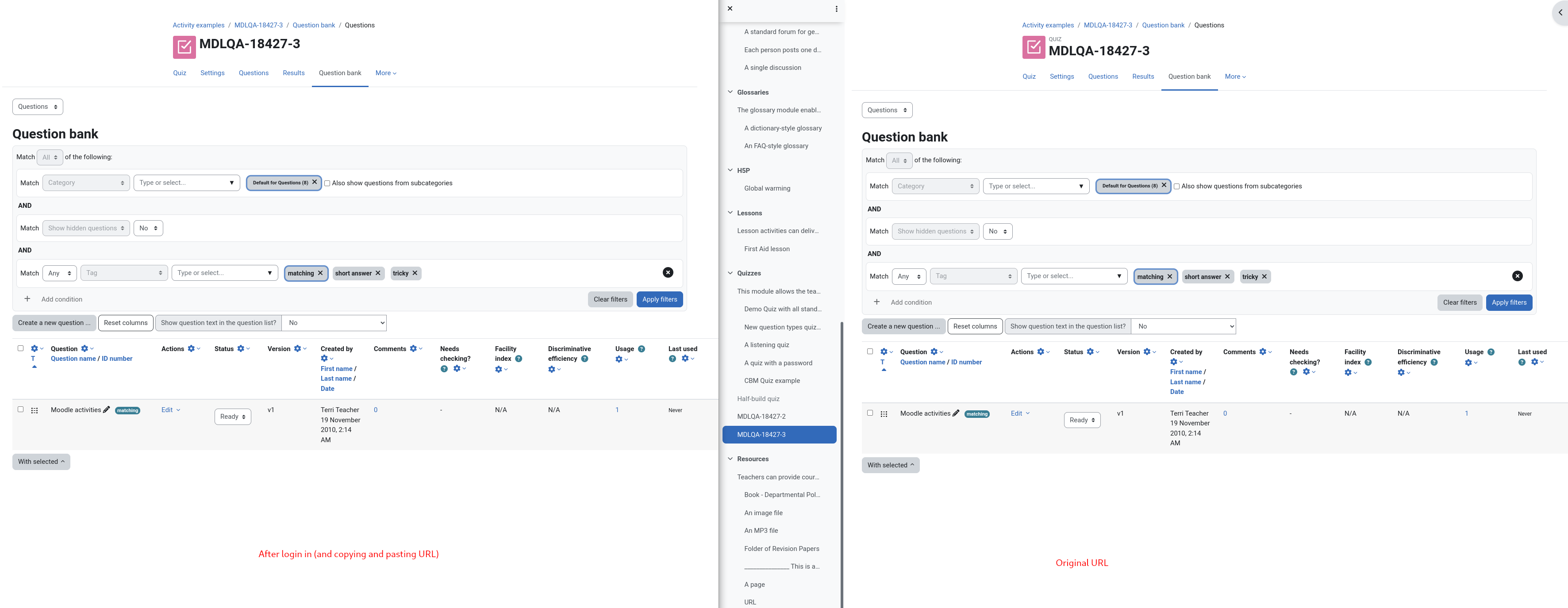The height and width of the screenshot is (608, 1568).
Task: Show Needs checking help in After login view
Action: (444, 368)
